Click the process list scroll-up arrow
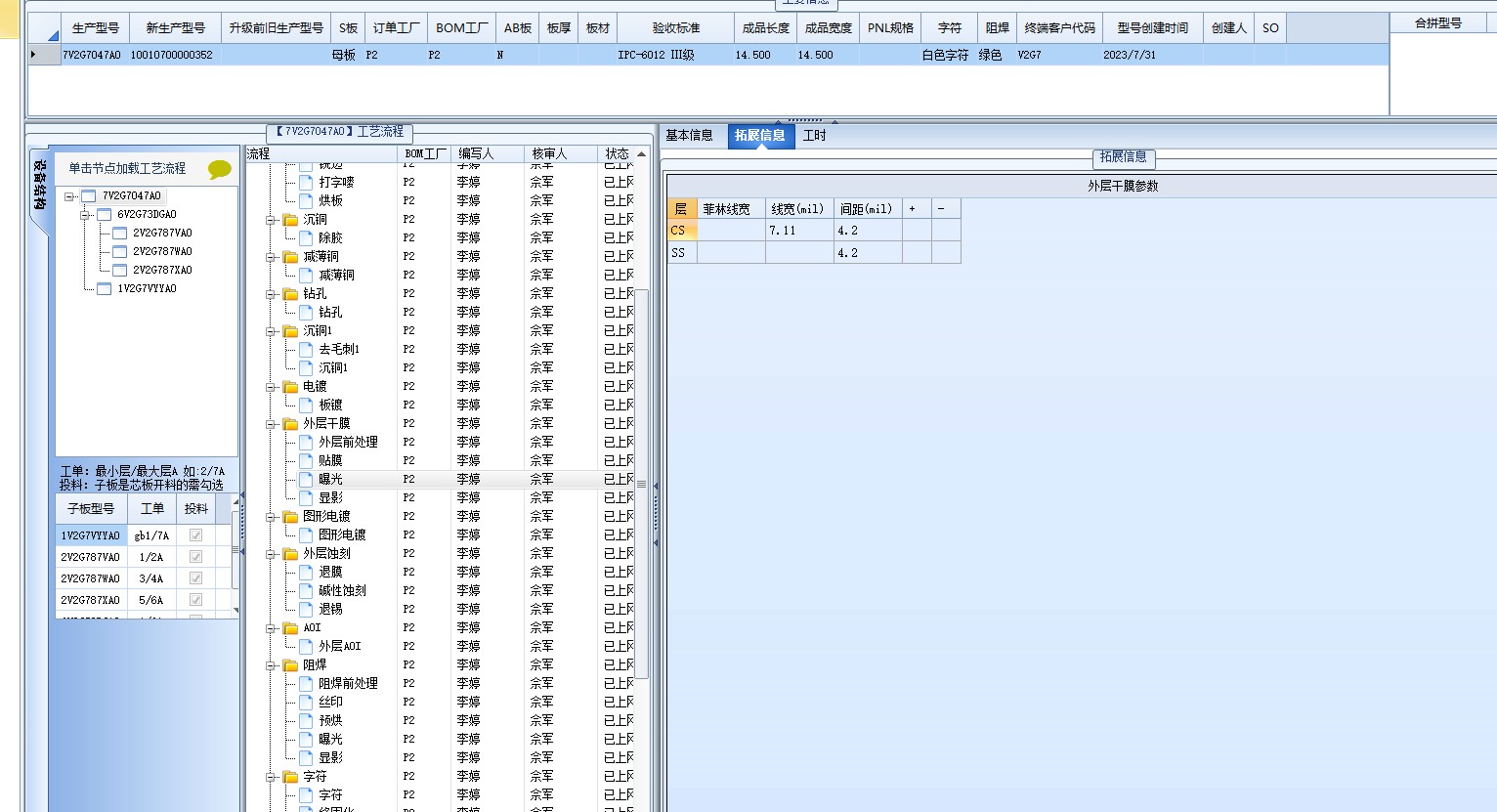 (642, 154)
